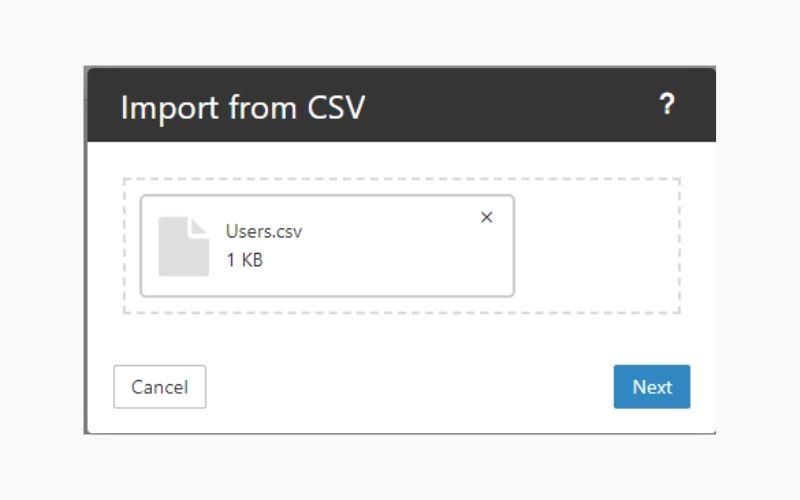The height and width of the screenshot is (500, 800).
Task: Click the 1 KB file size label
Action: tap(244, 261)
